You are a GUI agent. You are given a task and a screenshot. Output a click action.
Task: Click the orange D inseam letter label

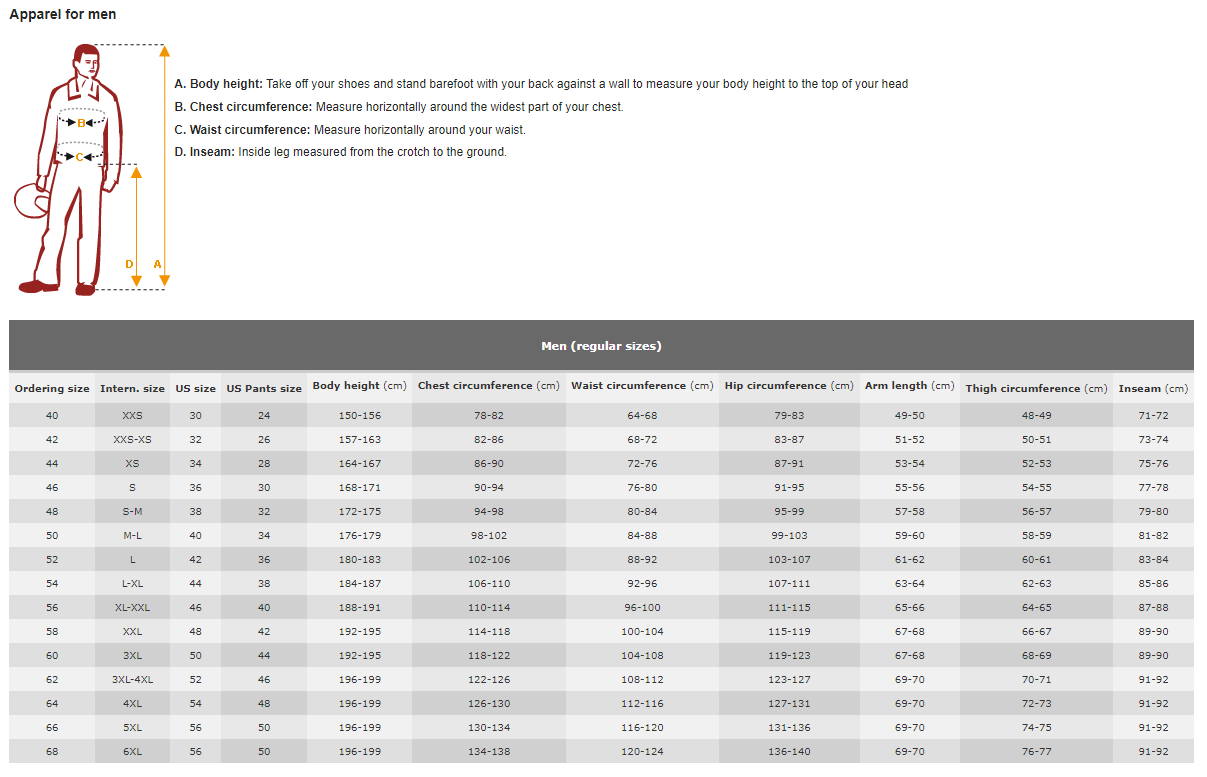coord(129,264)
